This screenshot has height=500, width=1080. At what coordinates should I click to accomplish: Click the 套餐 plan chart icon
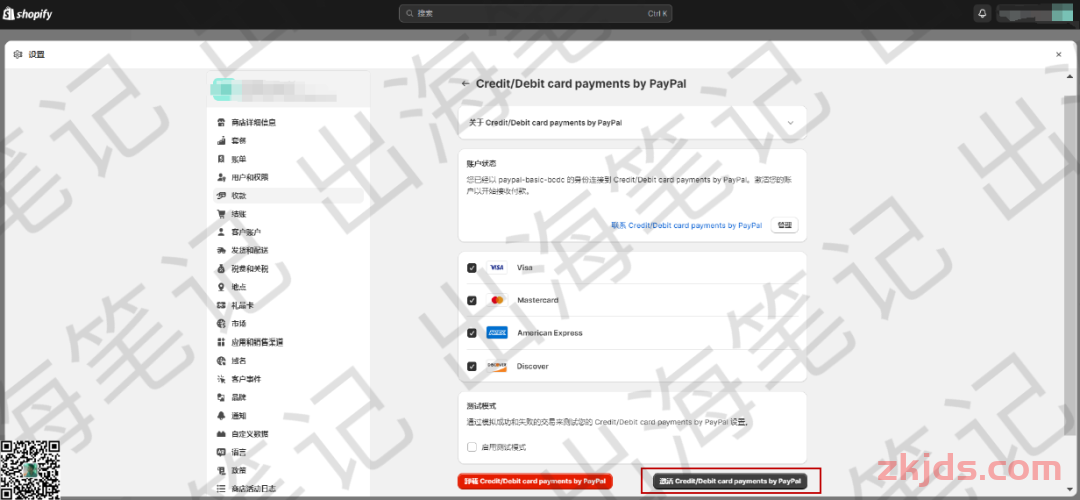click(221, 140)
